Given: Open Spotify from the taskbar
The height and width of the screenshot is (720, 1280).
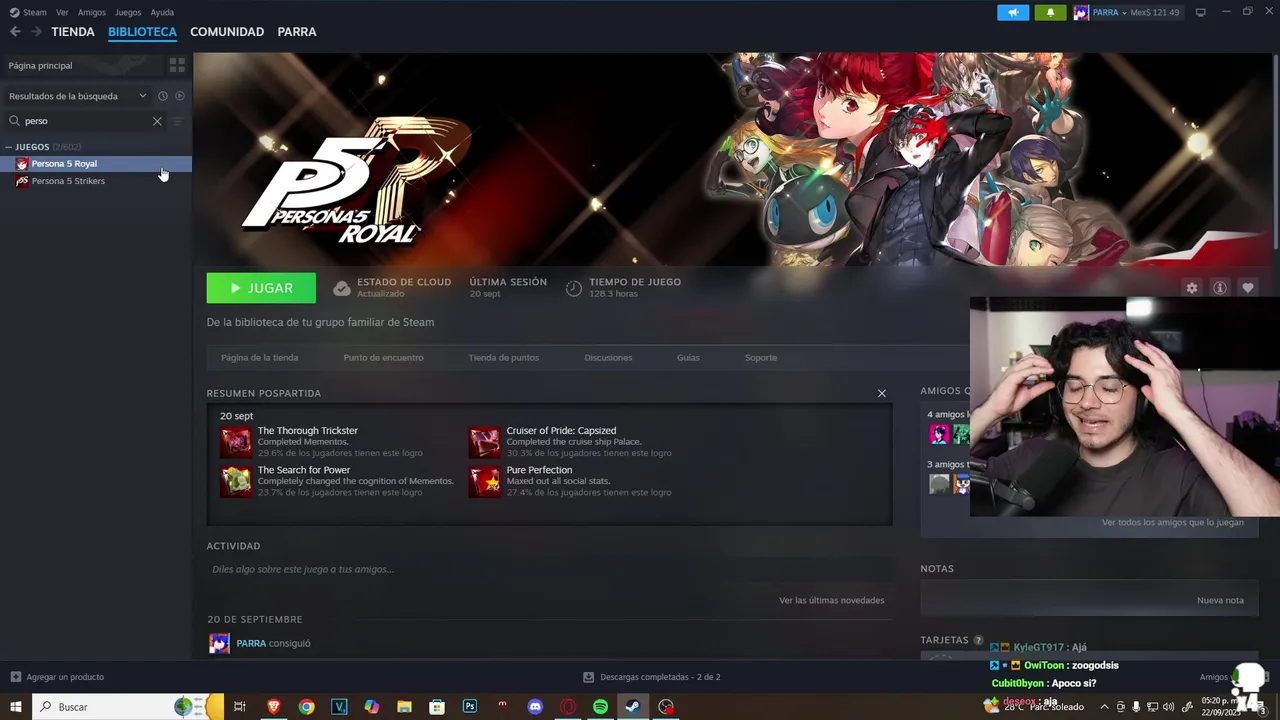Looking at the screenshot, I should (x=600, y=707).
